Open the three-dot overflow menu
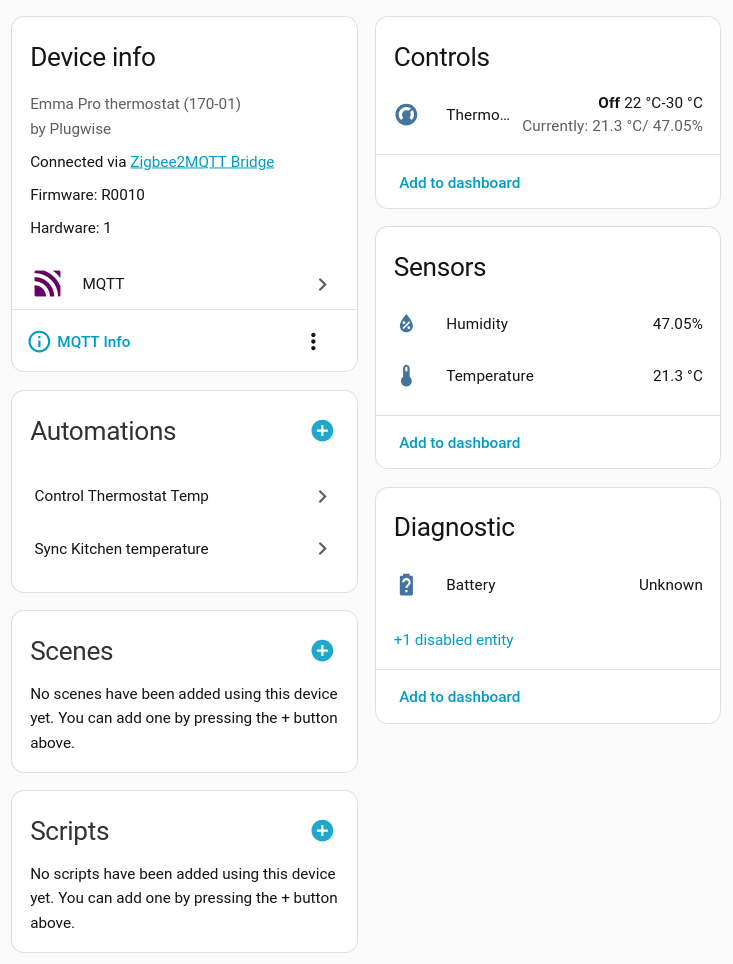Viewport: 733px width, 964px height. tap(313, 342)
